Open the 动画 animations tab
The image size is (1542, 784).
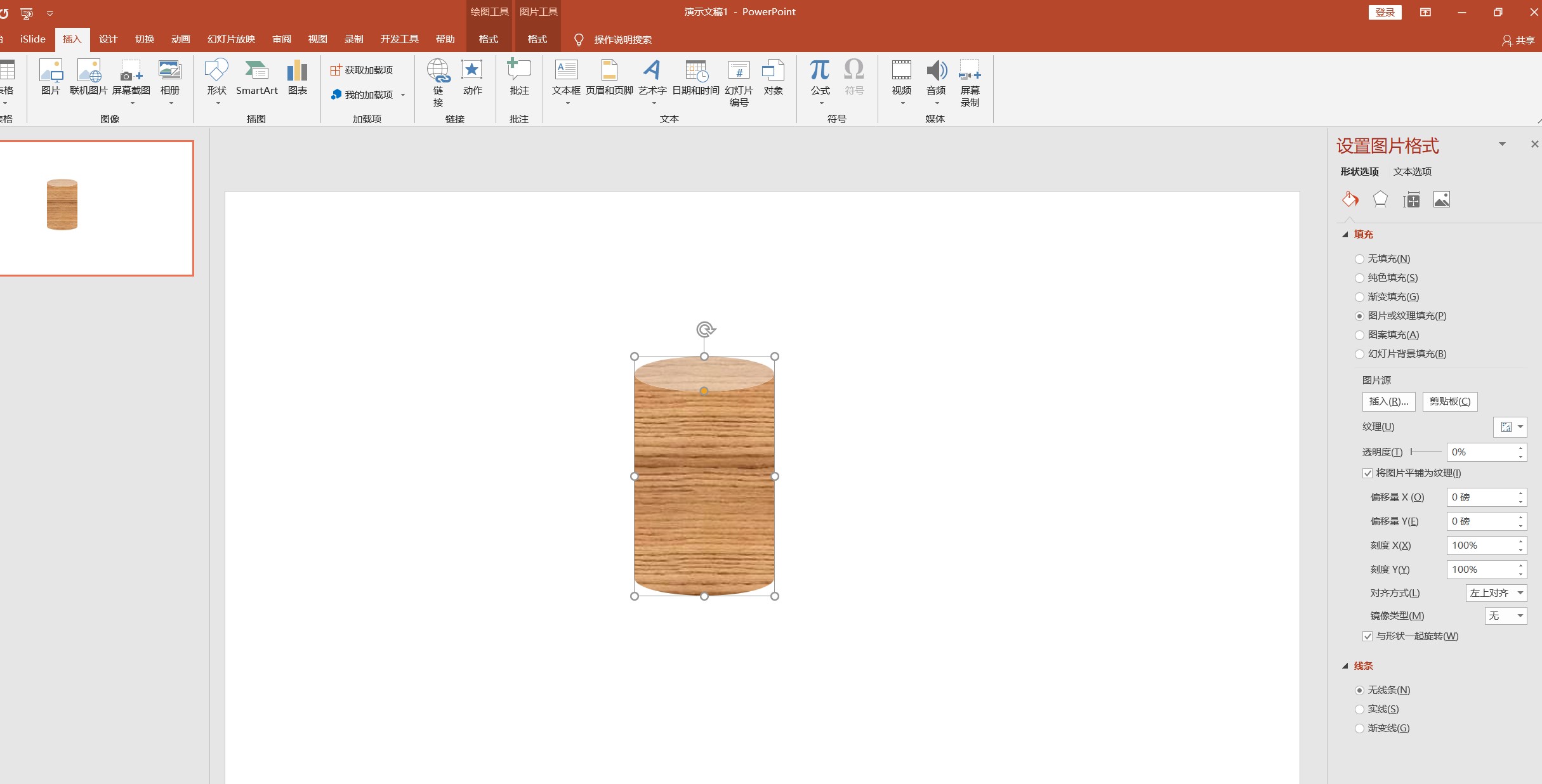click(x=180, y=39)
